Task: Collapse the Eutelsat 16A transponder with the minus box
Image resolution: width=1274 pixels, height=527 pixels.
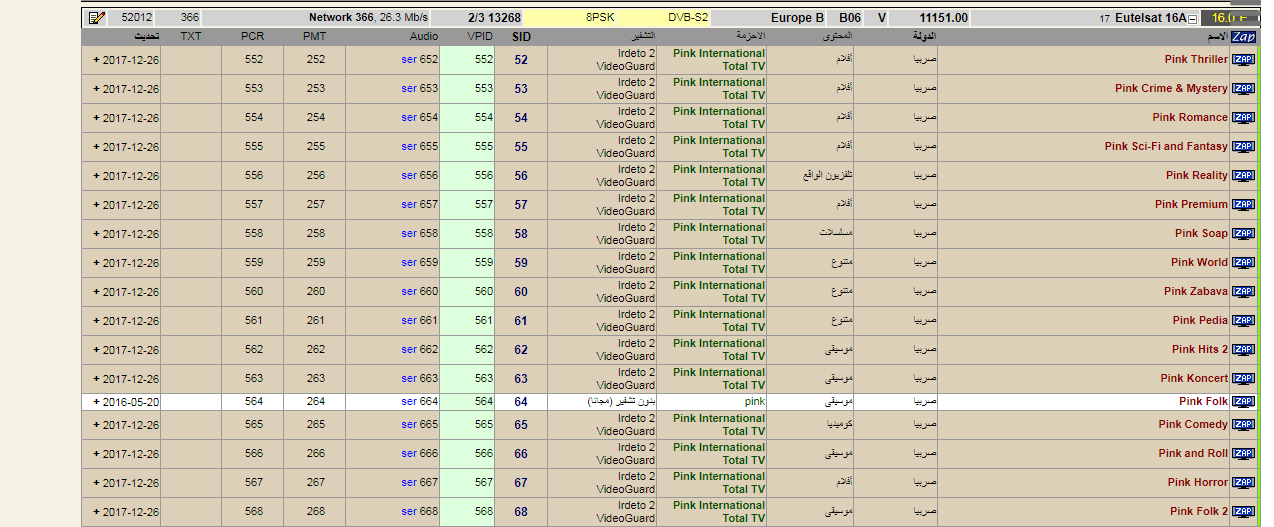Action: (x=1192, y=18)
